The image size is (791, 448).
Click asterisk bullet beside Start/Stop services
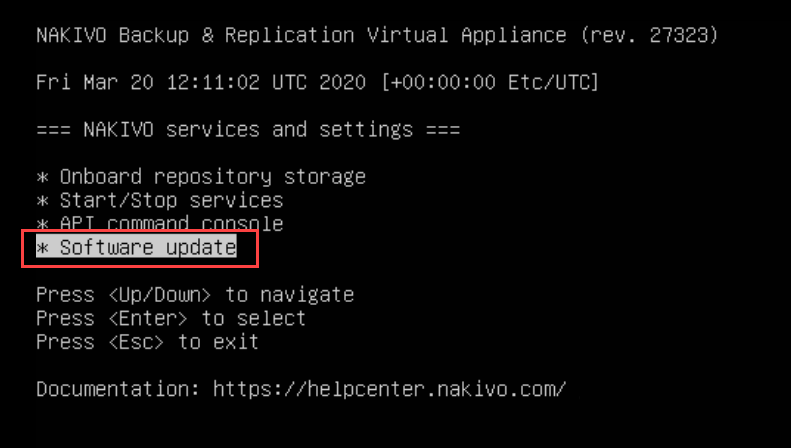tap(42, 201)
